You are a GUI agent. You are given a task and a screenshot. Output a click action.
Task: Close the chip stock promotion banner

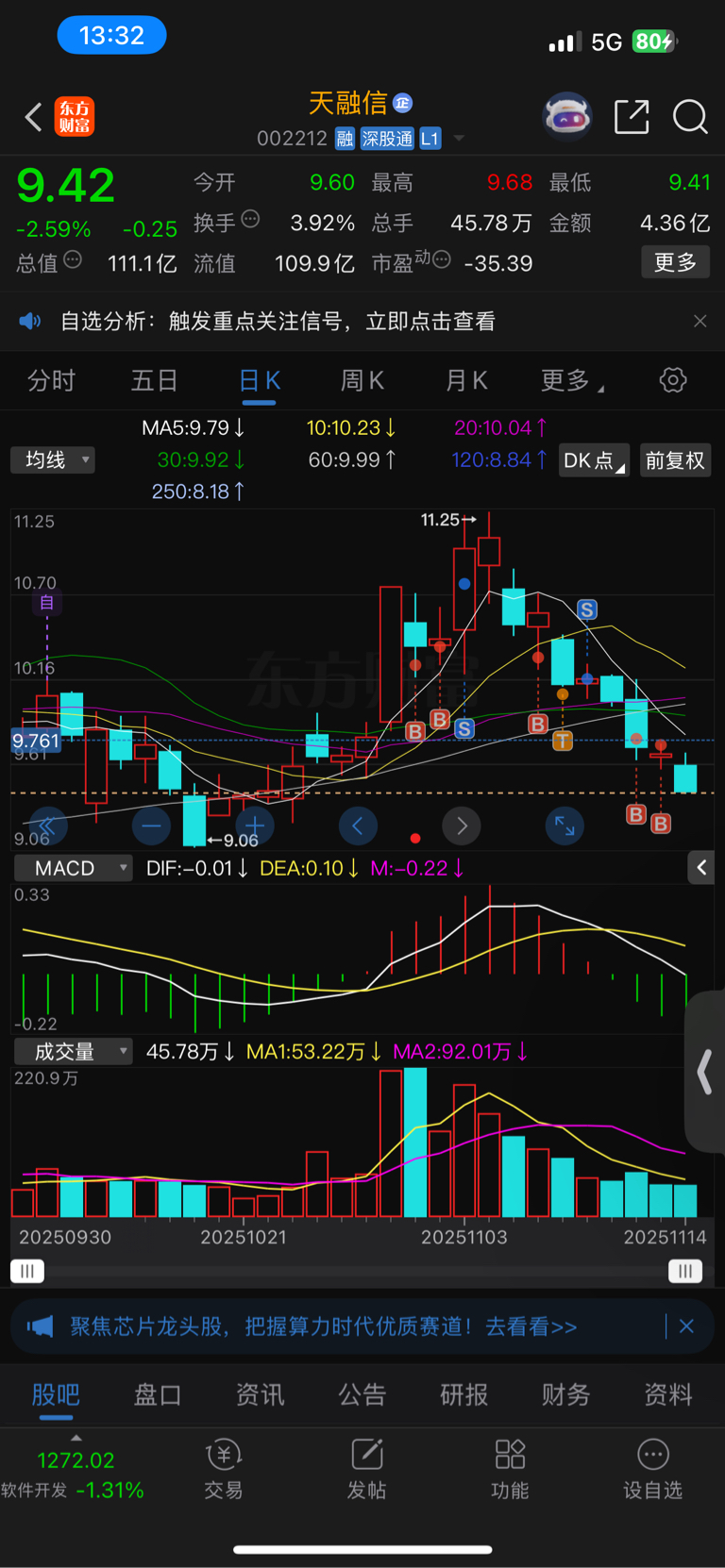[686, 1326]
